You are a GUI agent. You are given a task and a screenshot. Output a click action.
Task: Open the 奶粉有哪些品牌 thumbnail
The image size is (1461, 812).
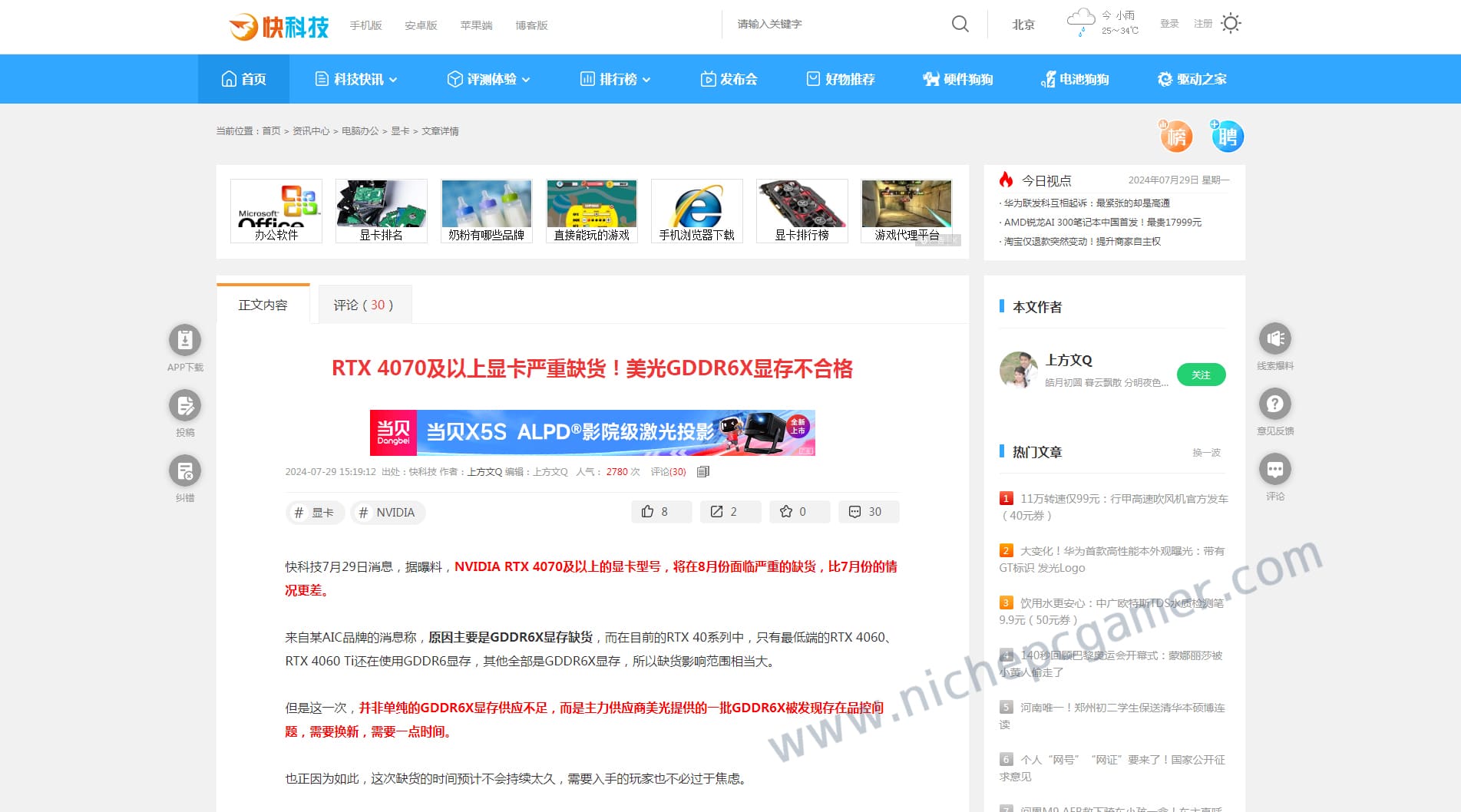pos(487,211)
